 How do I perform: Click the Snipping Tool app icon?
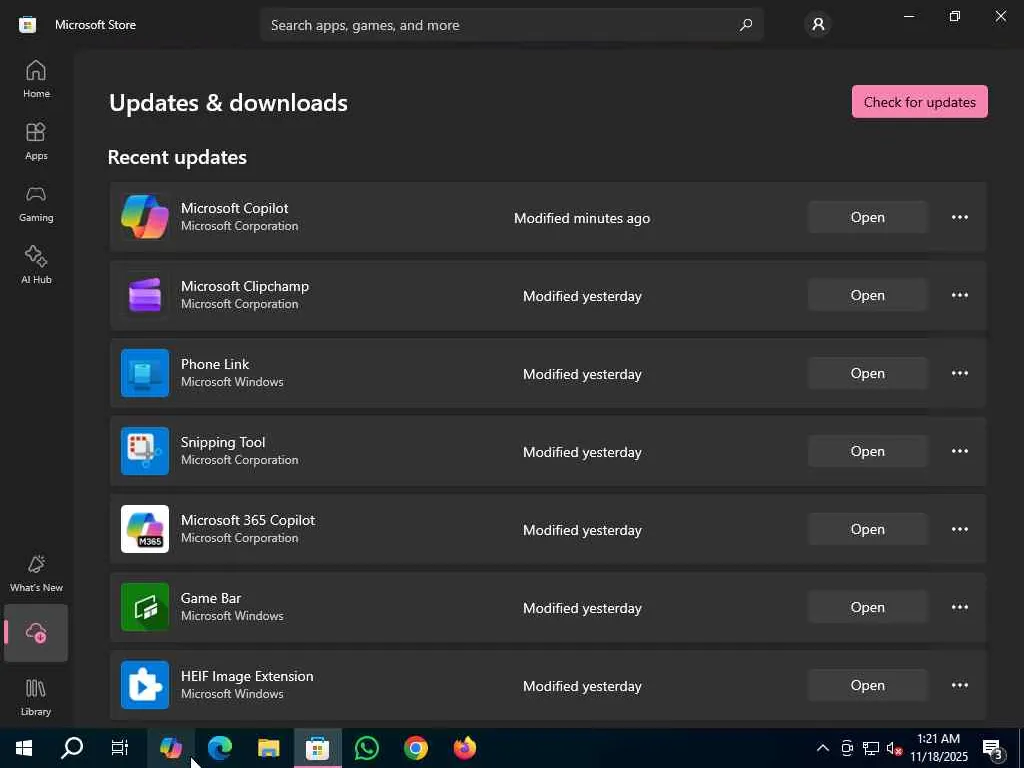click(x=145, y=451)
